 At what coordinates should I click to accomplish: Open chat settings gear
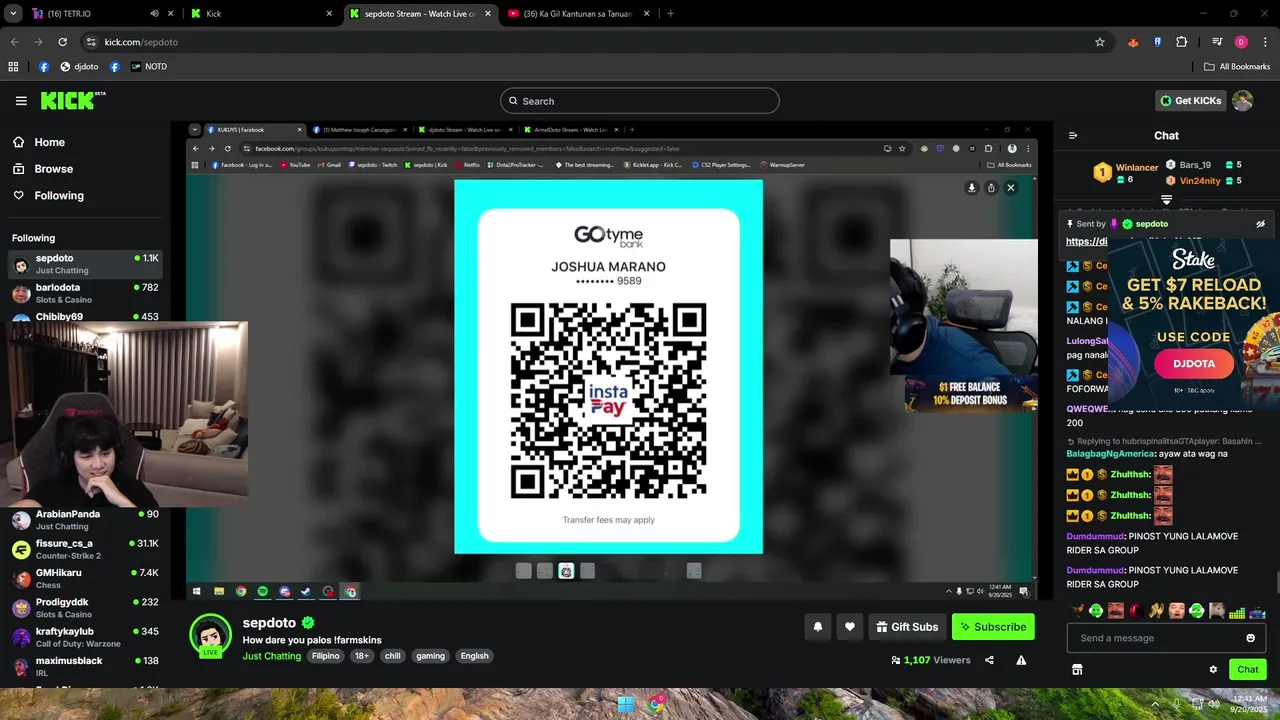pyautogui.click(x=1213, y=669)
